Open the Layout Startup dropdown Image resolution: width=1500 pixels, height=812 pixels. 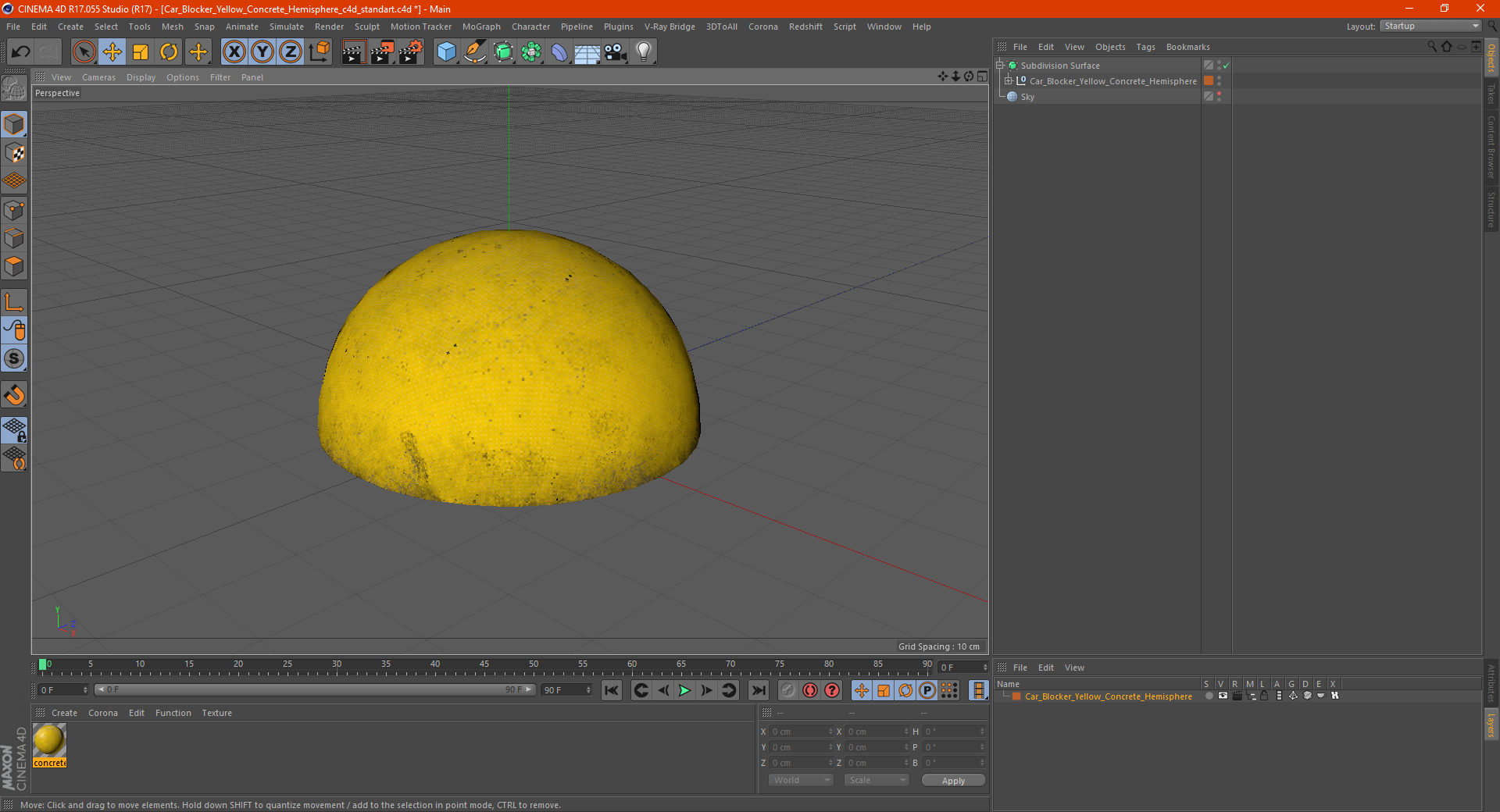(x=1430, y=26)
